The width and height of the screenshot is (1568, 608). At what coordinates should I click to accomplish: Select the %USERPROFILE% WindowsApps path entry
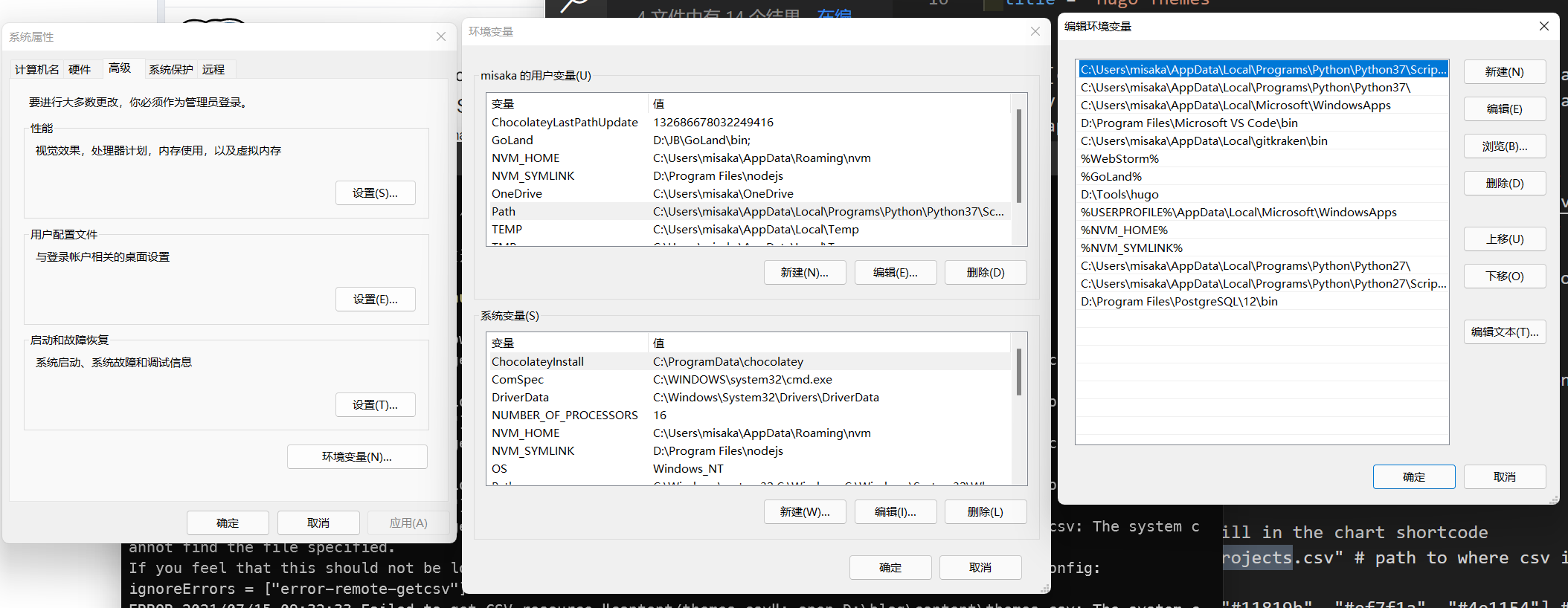coord(1263,213)
